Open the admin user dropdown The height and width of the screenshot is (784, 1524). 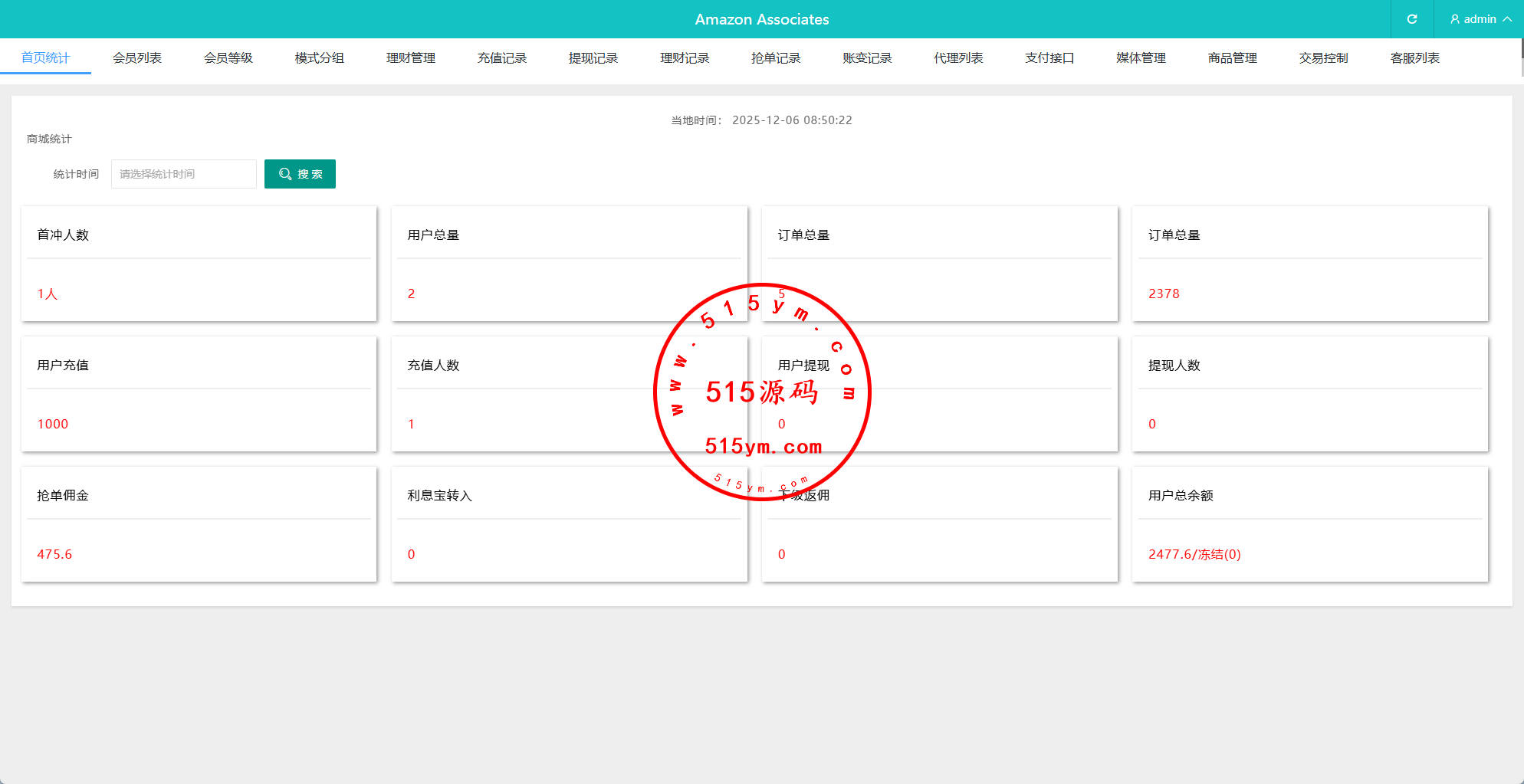1480,19
